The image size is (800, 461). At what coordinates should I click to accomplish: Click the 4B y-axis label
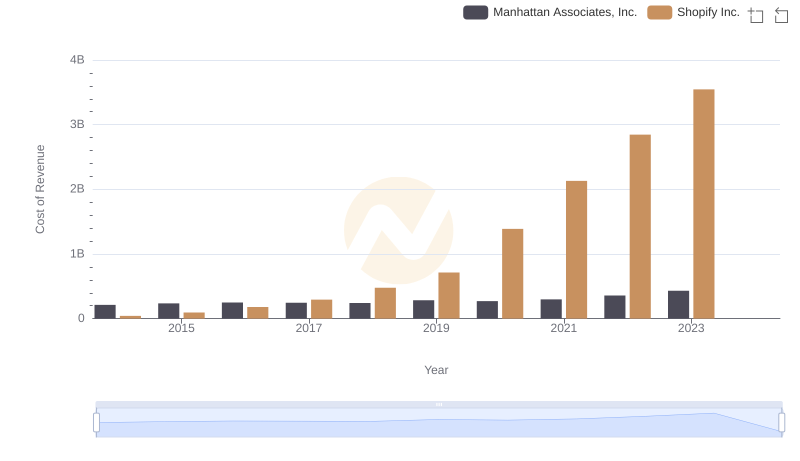point(77,60)
